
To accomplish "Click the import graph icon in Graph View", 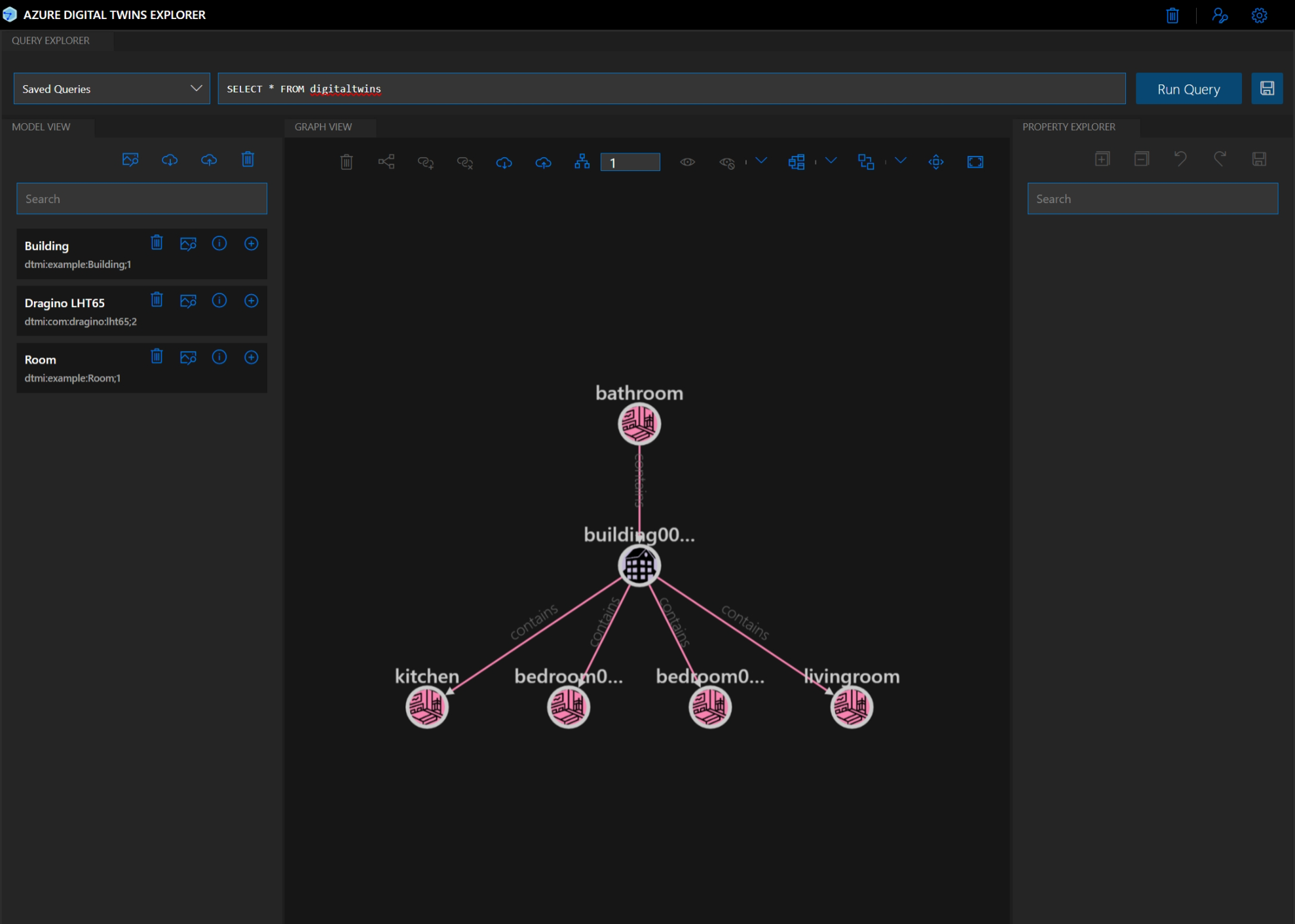I will (x=543, y=162).
